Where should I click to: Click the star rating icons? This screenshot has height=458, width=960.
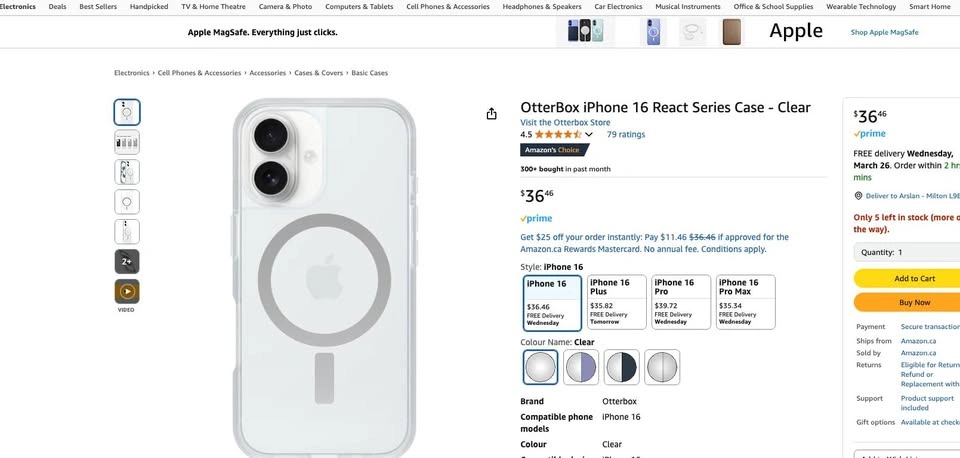[558, 134]
